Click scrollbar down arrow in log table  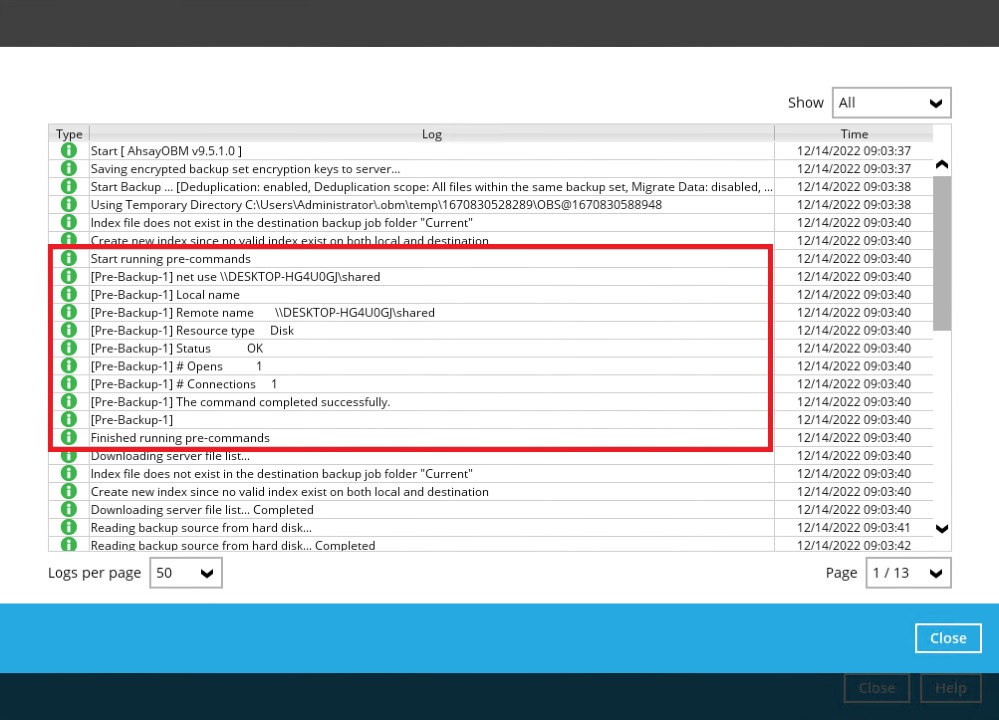coord(941,529)
